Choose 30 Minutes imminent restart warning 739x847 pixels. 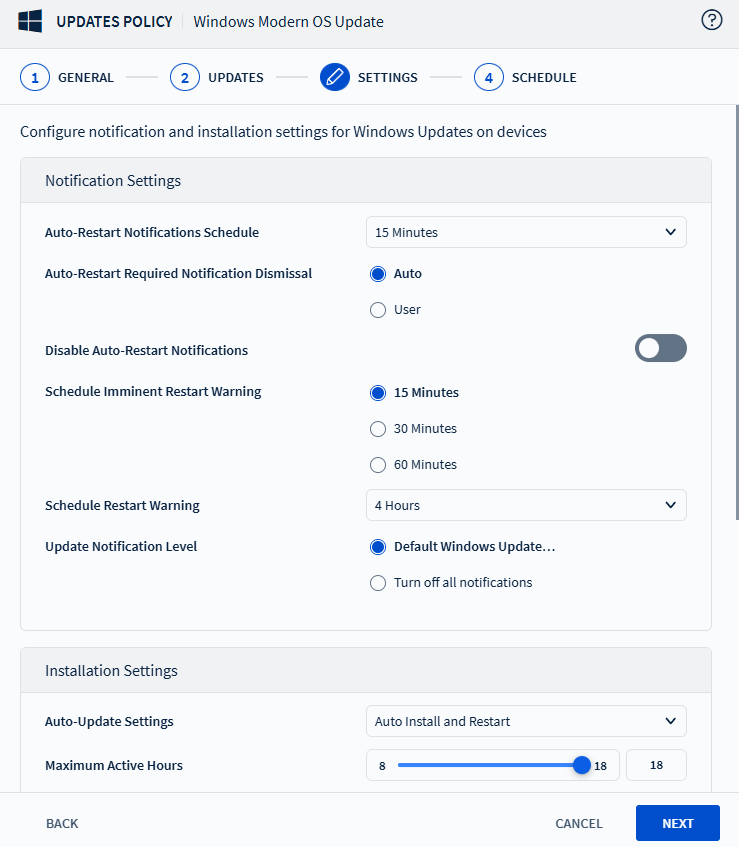(378, 429)
